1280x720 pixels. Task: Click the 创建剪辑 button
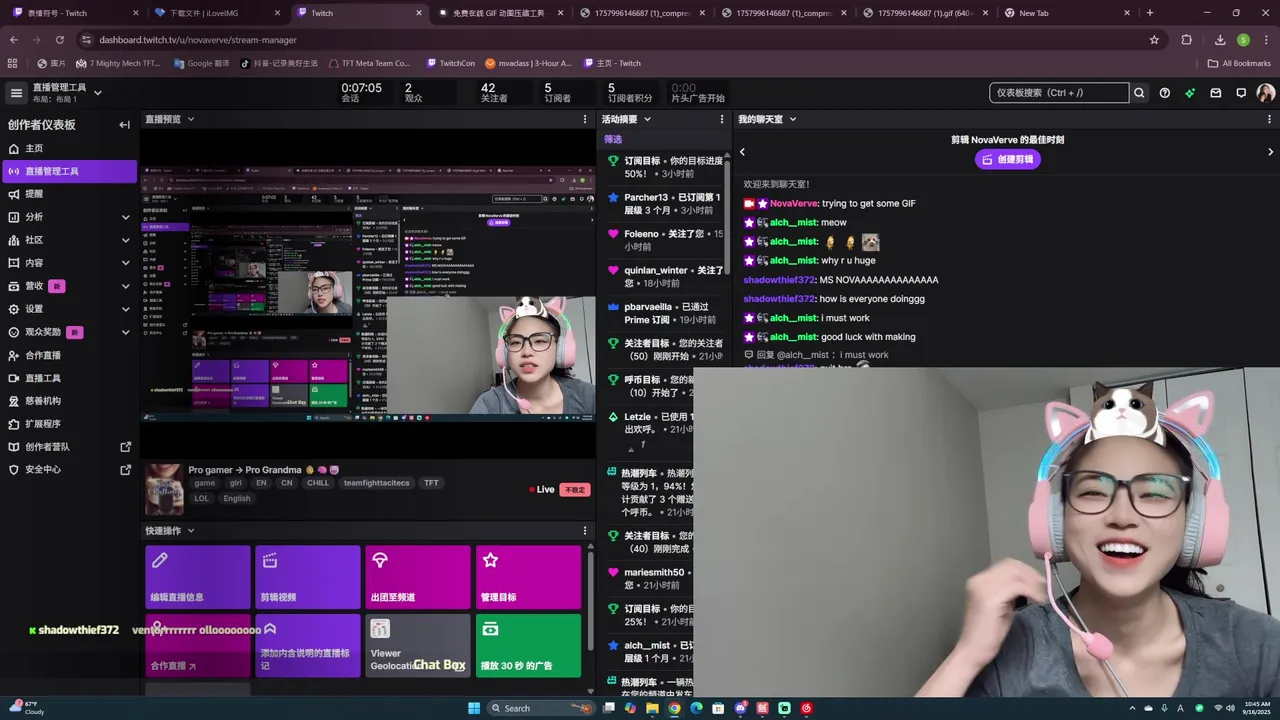(1008, 159)
